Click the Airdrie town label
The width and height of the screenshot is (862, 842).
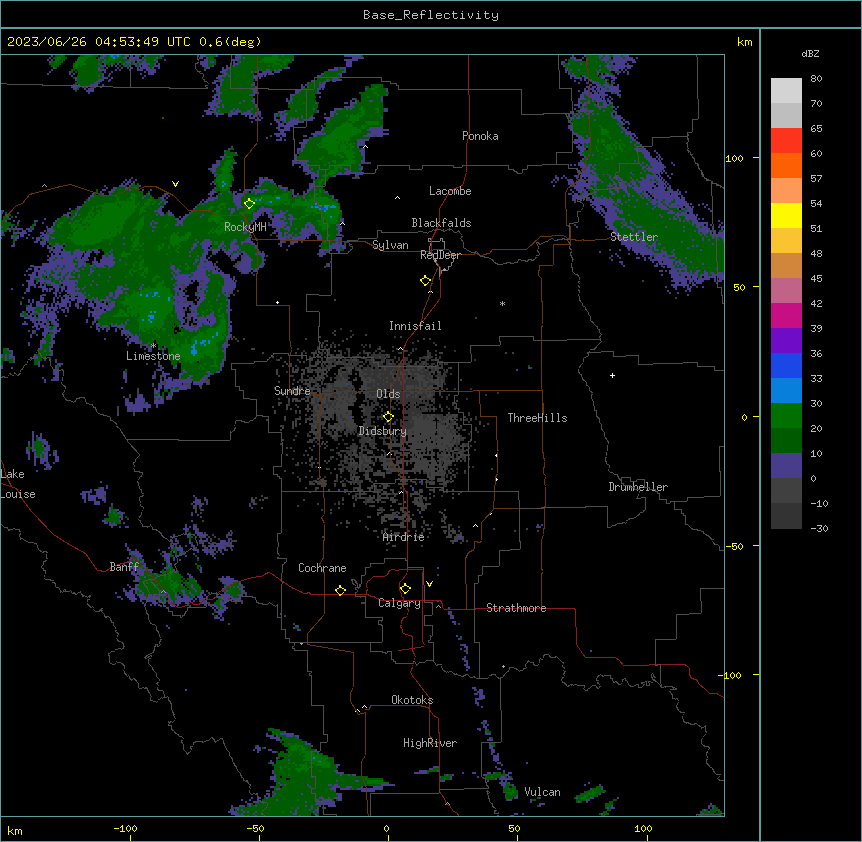(x=404, y=537)
